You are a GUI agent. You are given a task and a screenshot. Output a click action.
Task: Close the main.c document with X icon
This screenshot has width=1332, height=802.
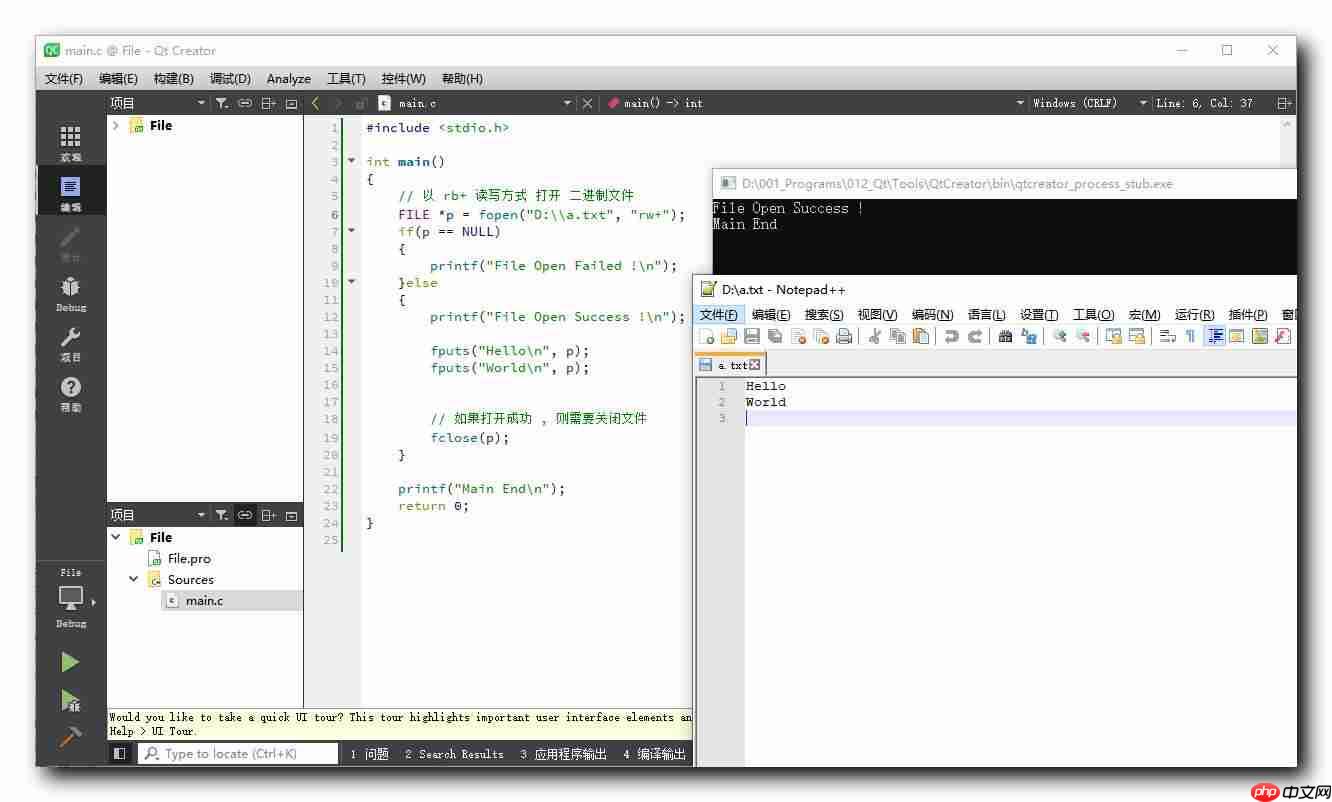[x=587, y=103]
